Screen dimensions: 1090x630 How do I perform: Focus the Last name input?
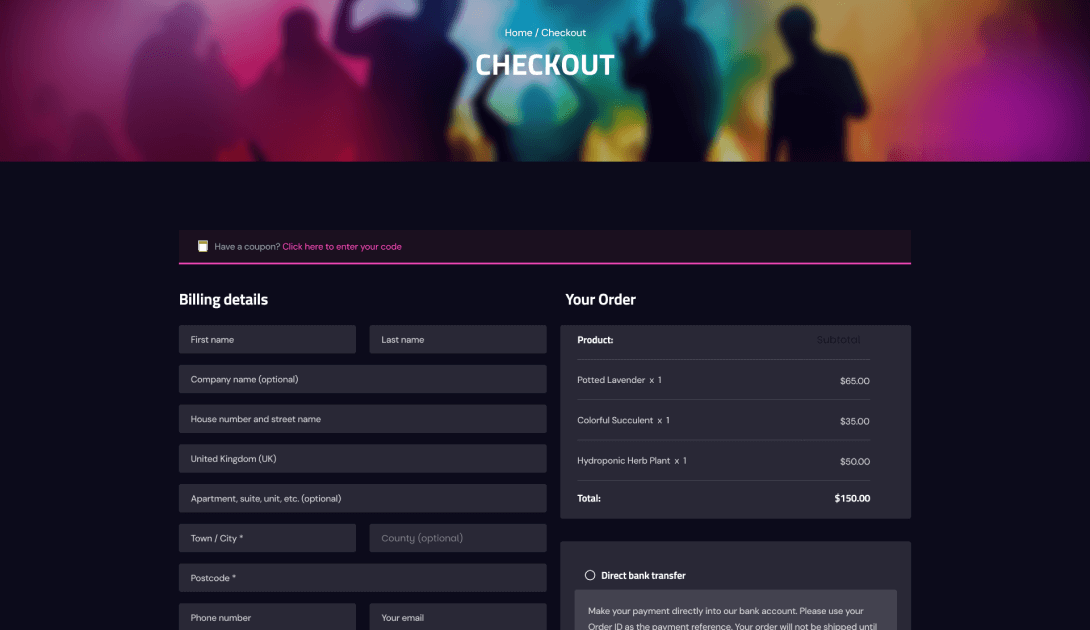tap(457, 339)
